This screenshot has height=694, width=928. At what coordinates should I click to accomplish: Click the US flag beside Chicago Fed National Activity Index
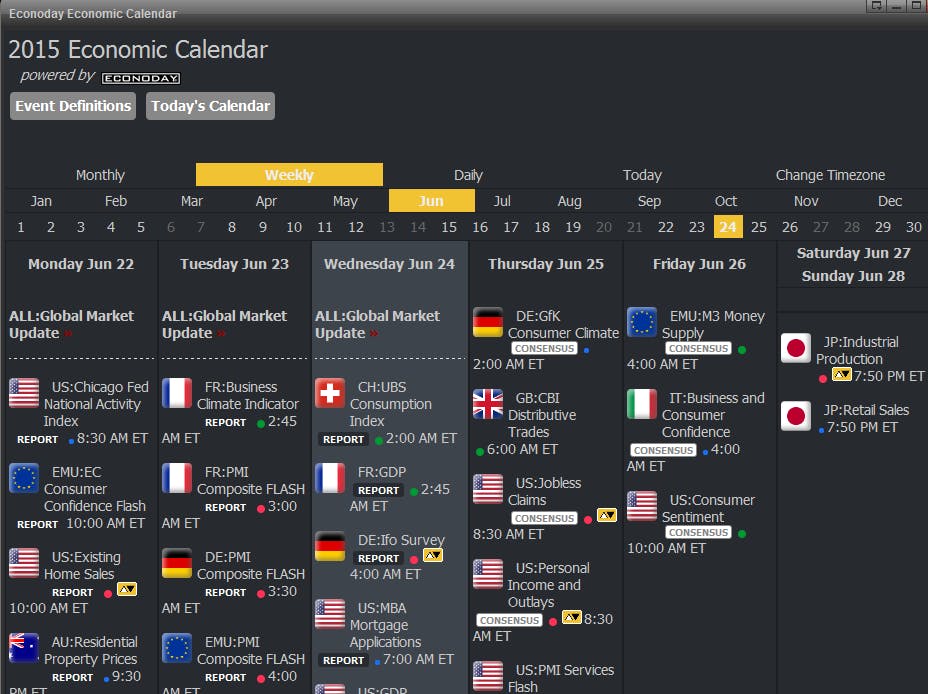24,393
